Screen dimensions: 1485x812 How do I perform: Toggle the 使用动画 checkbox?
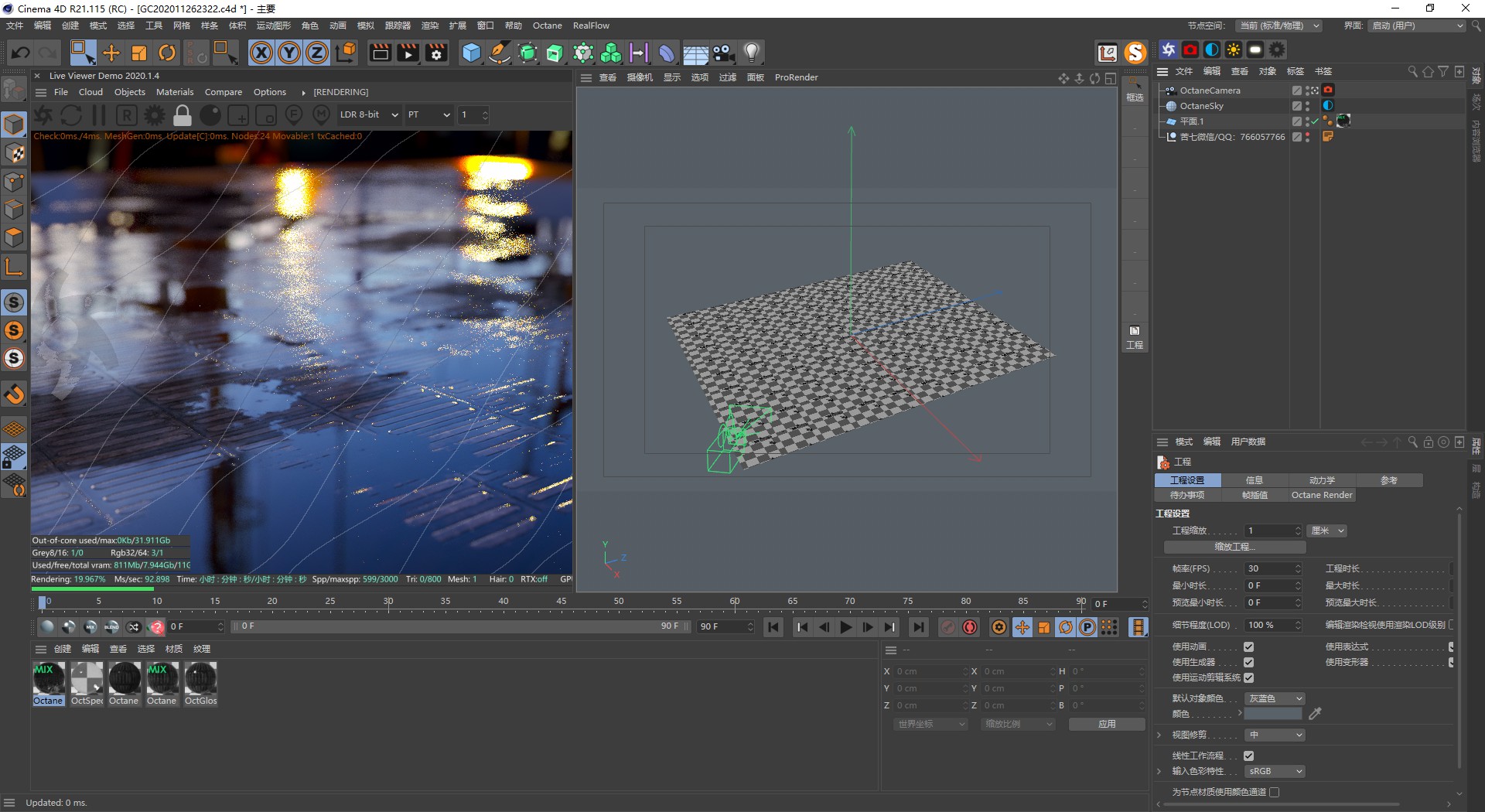[x=1248, y=647]
